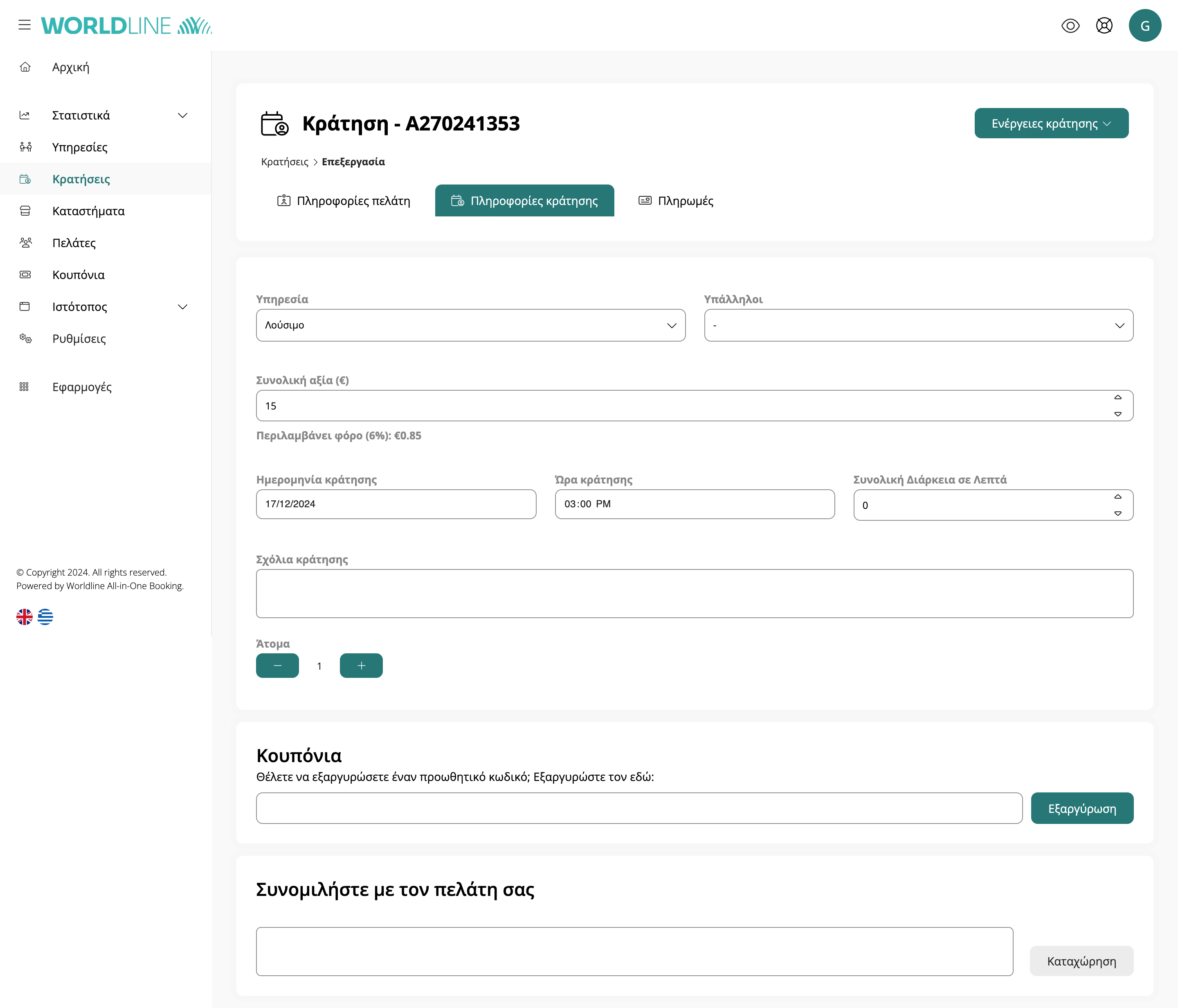Open the Υπηρεσία service dropdown
Screen dimensions: 1178x1008
pos(470,325)
